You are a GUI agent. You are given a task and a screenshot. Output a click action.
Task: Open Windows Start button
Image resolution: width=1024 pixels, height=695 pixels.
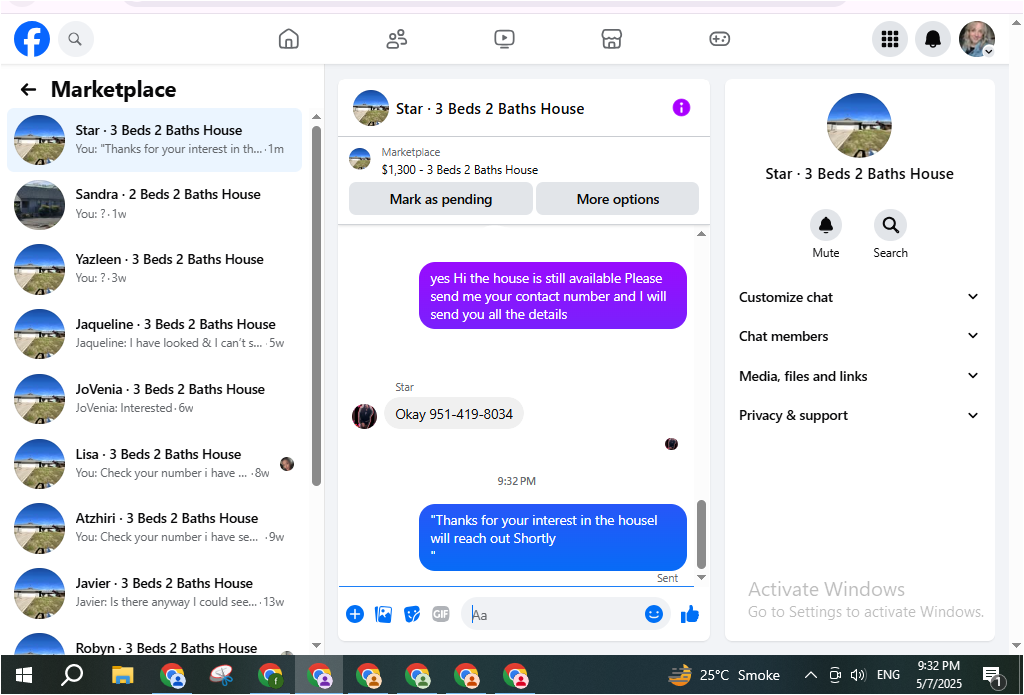tap(24, 675)
